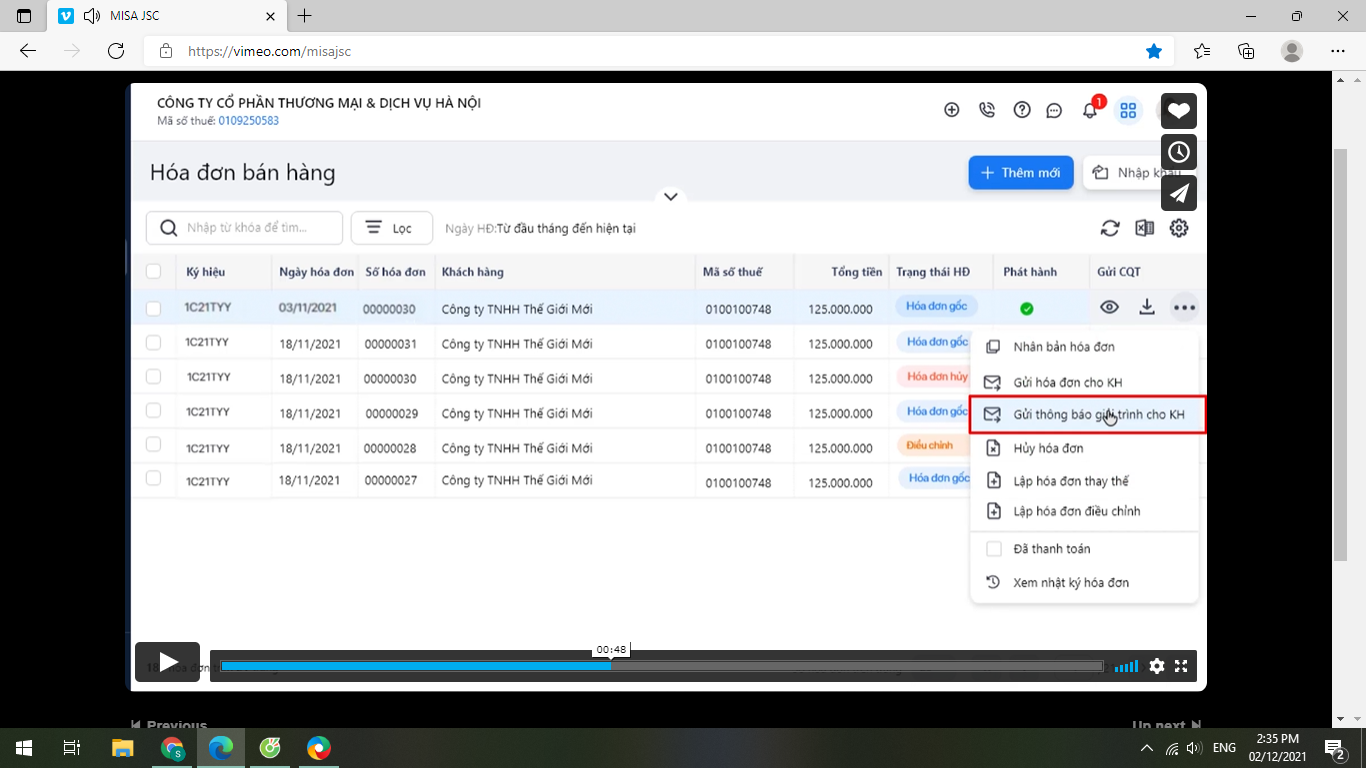
Task: Click the invoice keyword search field
Action: click(244, 228)
